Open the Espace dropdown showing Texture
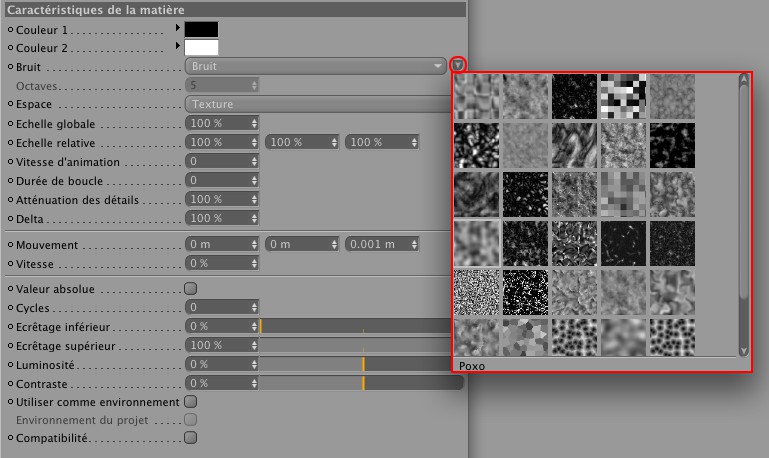 pyautogui.click(x=315, y=104)
